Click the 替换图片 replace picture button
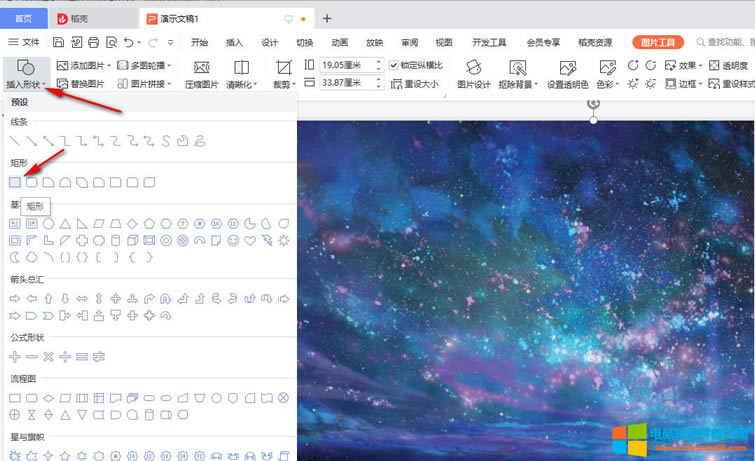This screenshot has height=461, width=755. tap(80, 84)
